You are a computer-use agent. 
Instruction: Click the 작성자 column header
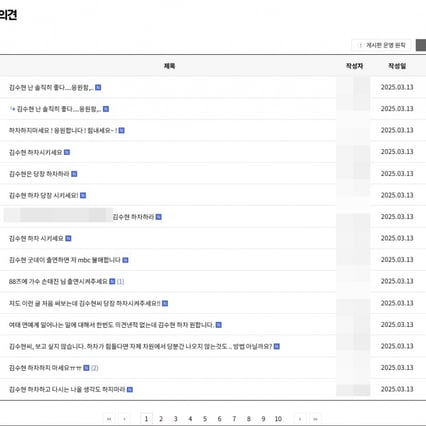click(354, 66)
